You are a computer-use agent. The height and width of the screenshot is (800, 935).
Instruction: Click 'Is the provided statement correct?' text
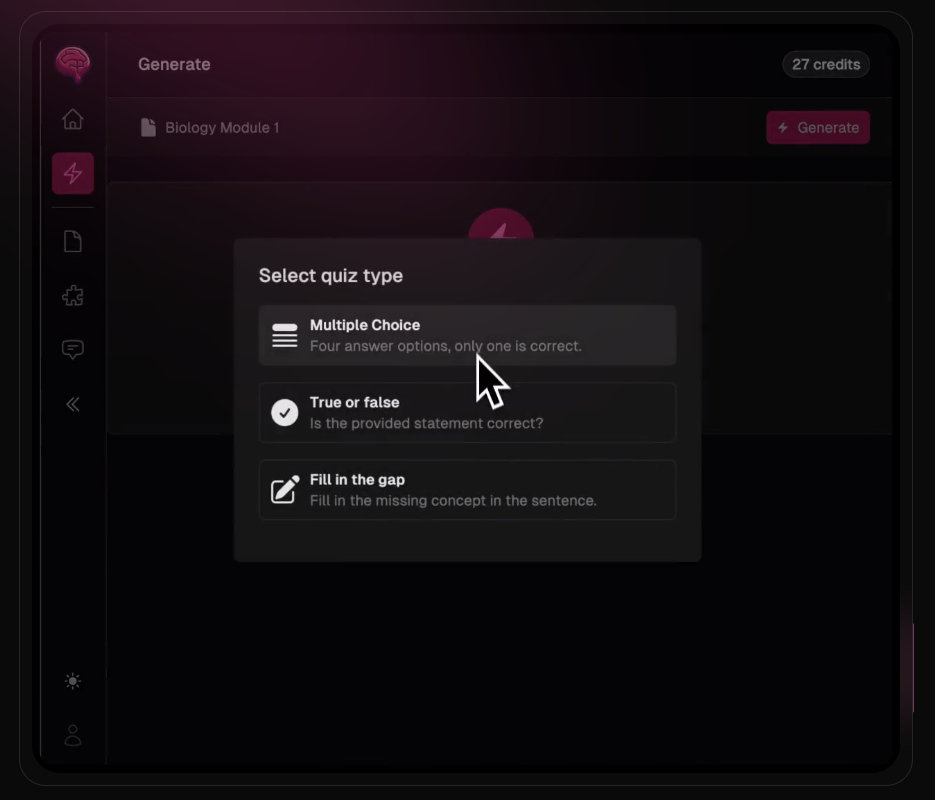(x=426, y=423)
